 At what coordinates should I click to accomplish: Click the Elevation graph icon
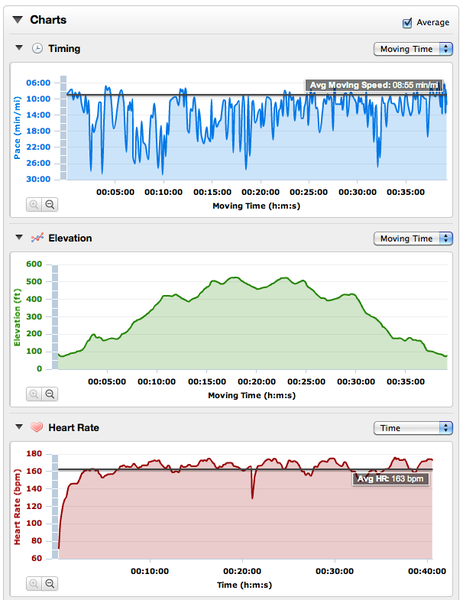[x=37, y=238]
